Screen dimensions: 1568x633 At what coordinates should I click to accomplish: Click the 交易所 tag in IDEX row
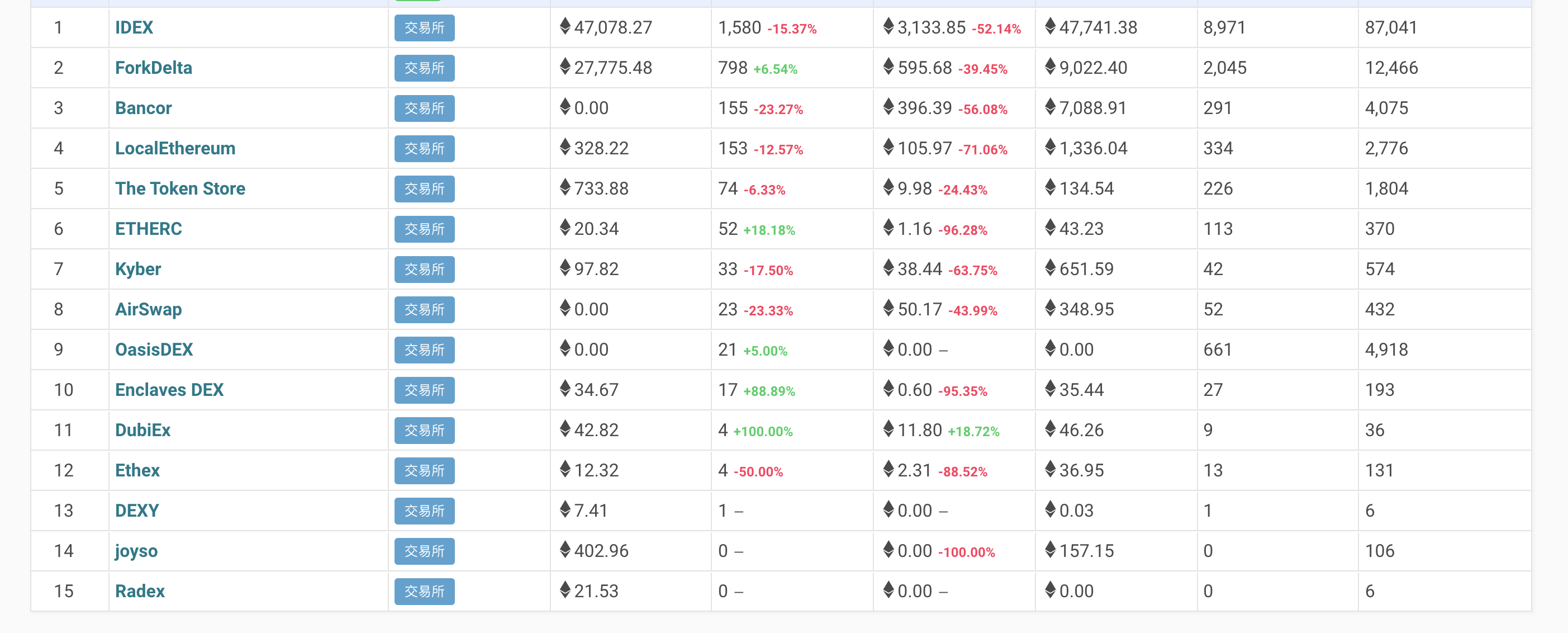click(x=424, y=28)
